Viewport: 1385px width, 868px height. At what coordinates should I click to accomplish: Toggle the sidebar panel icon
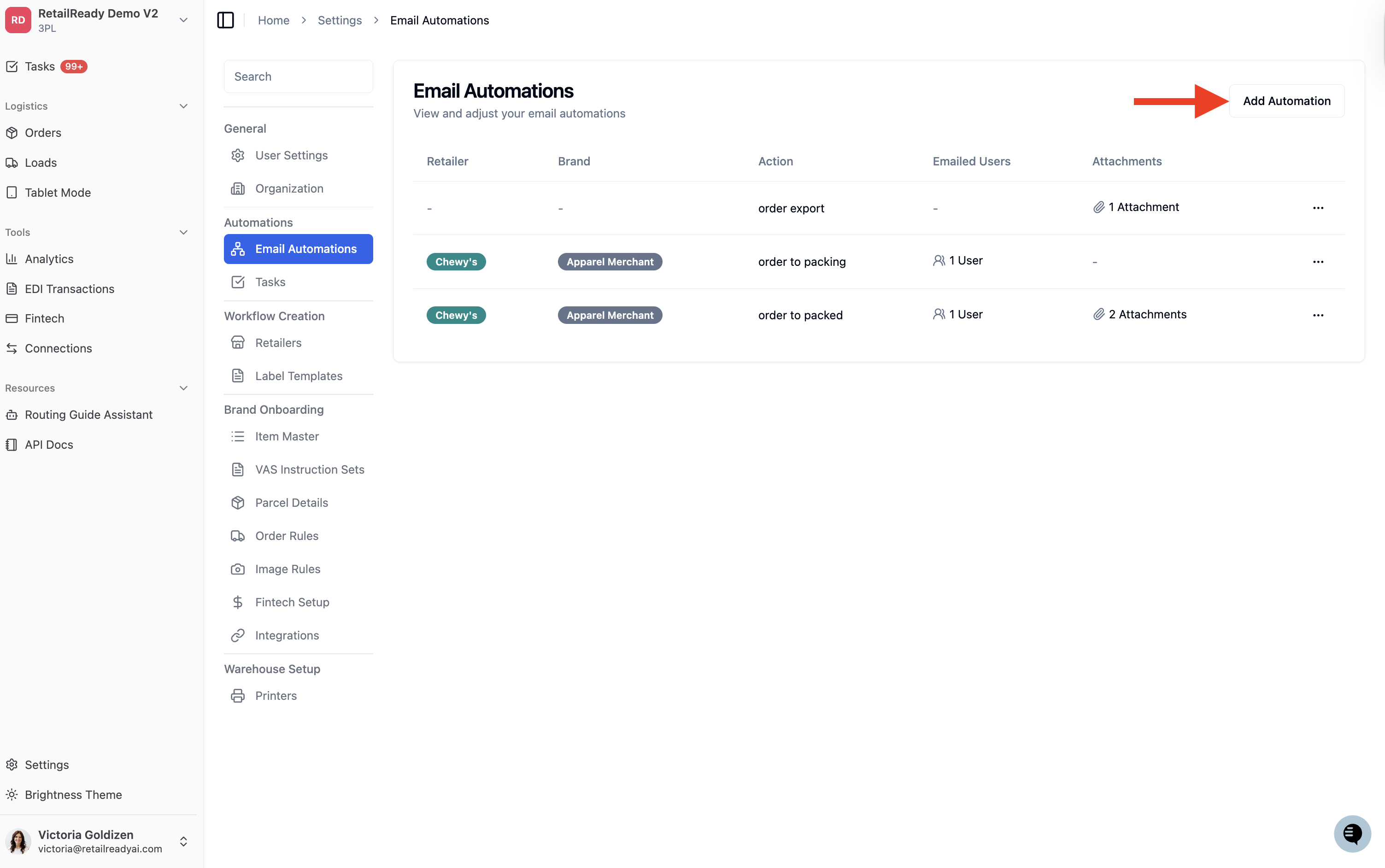(x=225, y=20)
